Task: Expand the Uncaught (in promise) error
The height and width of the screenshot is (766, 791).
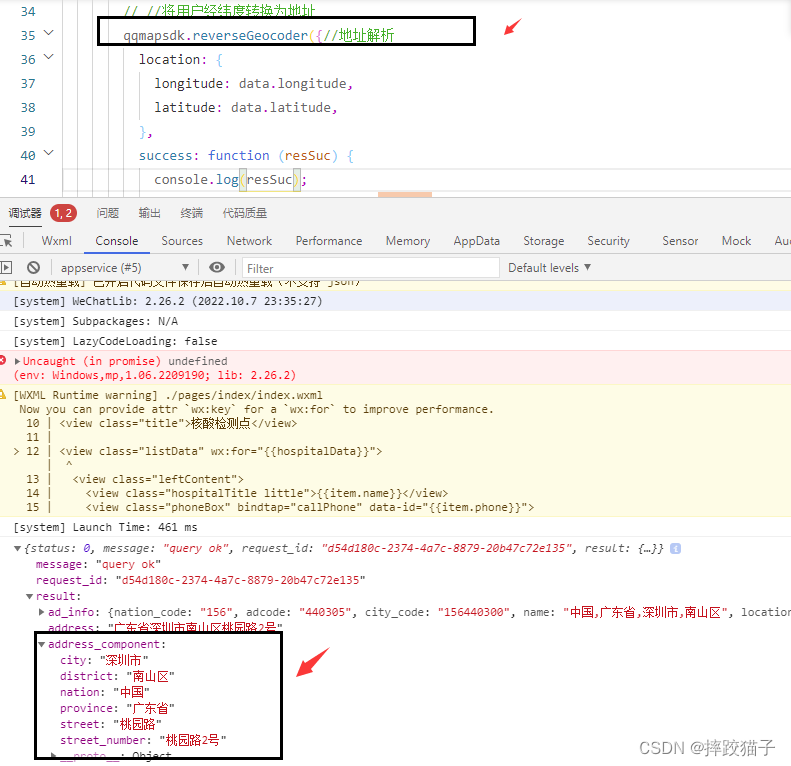Action: pyautogui.click(x=18, y=361)
